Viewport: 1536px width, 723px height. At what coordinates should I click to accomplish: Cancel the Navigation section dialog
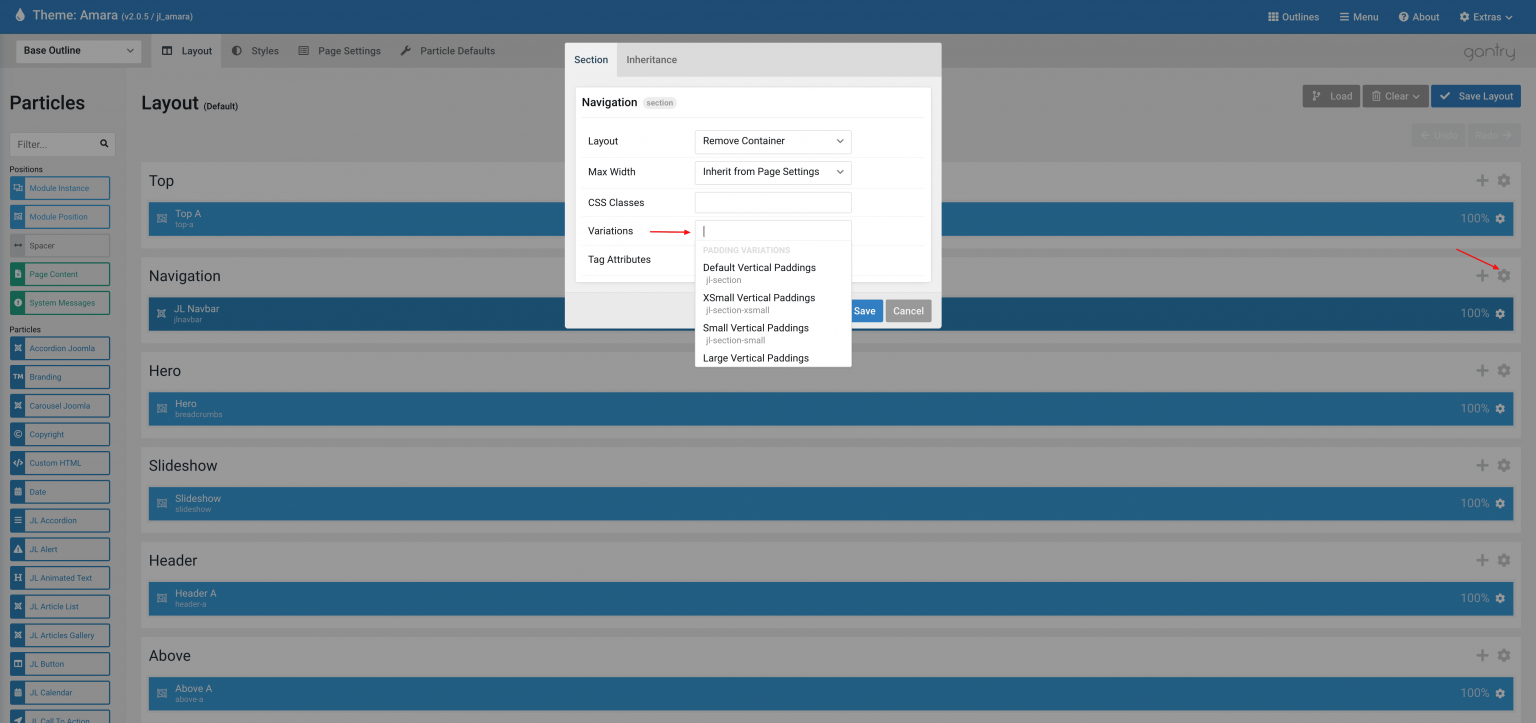(908, 311)
